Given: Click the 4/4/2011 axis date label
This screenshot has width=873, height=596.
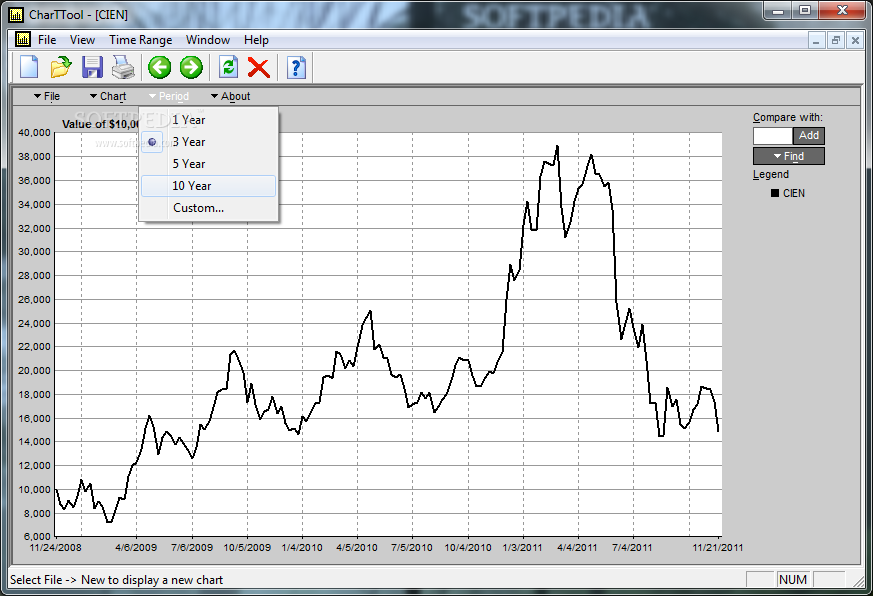Looking at the screenshot, I should coord(577,548).
